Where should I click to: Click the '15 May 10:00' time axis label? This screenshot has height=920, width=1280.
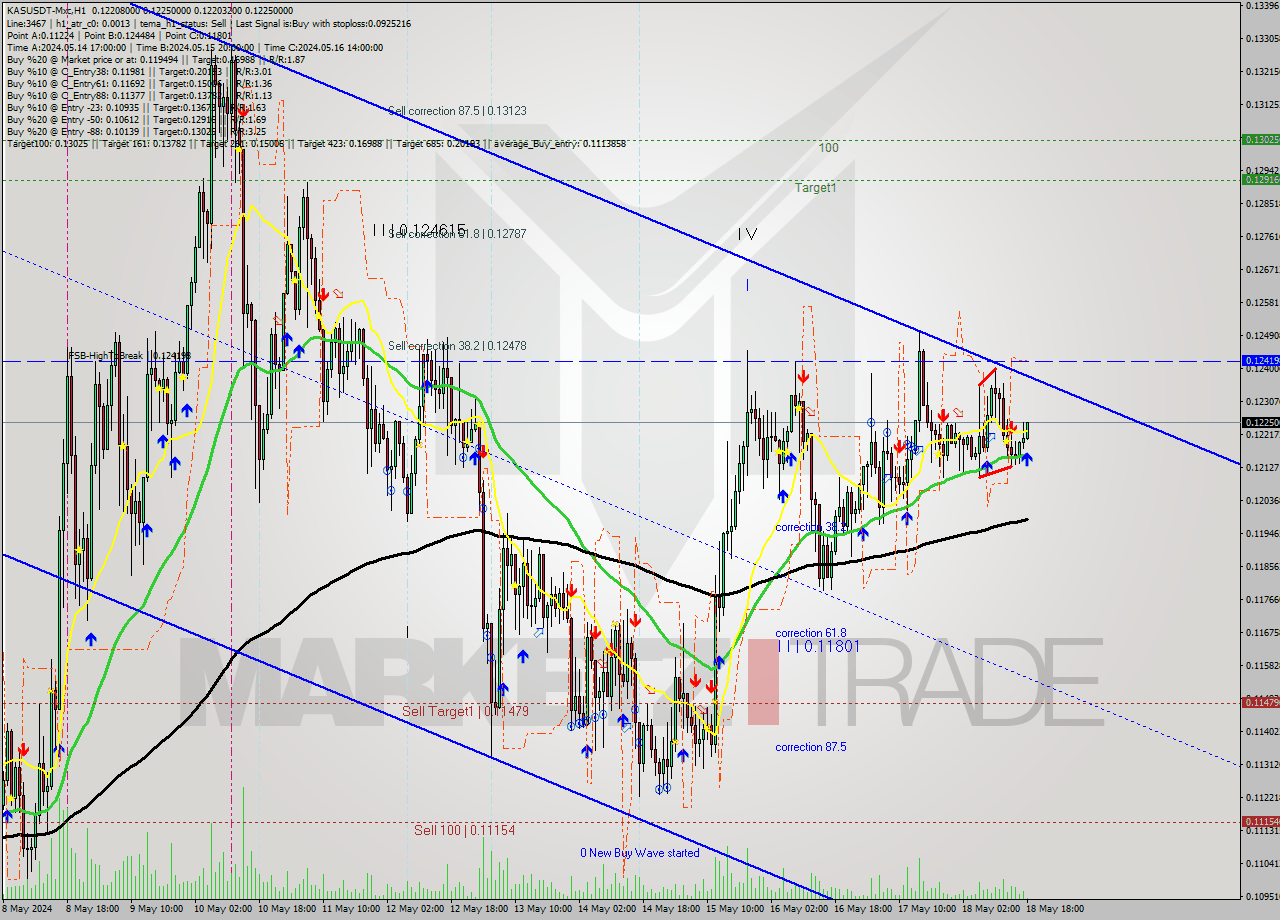click(735, 909)
